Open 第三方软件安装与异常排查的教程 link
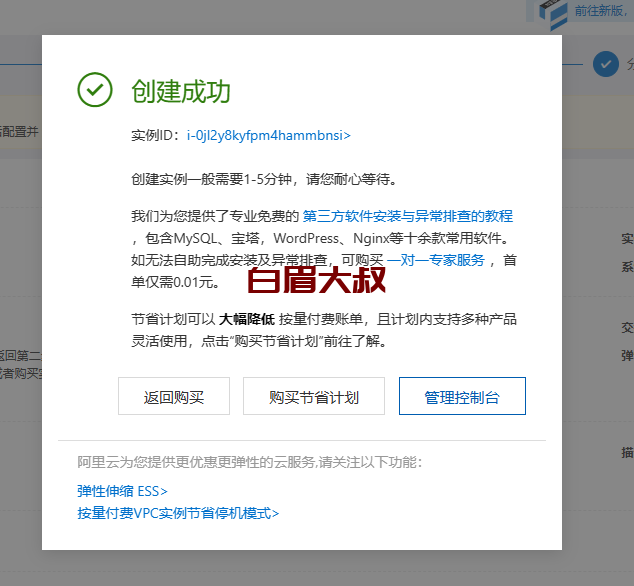 point(408,216)
